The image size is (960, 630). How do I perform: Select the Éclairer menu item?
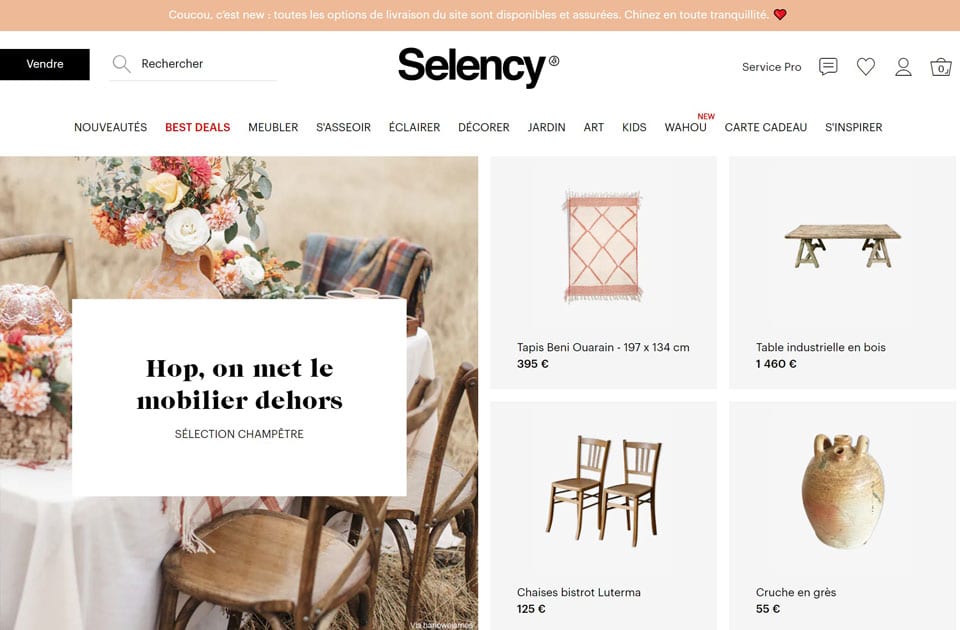click(x=414, y=127)
